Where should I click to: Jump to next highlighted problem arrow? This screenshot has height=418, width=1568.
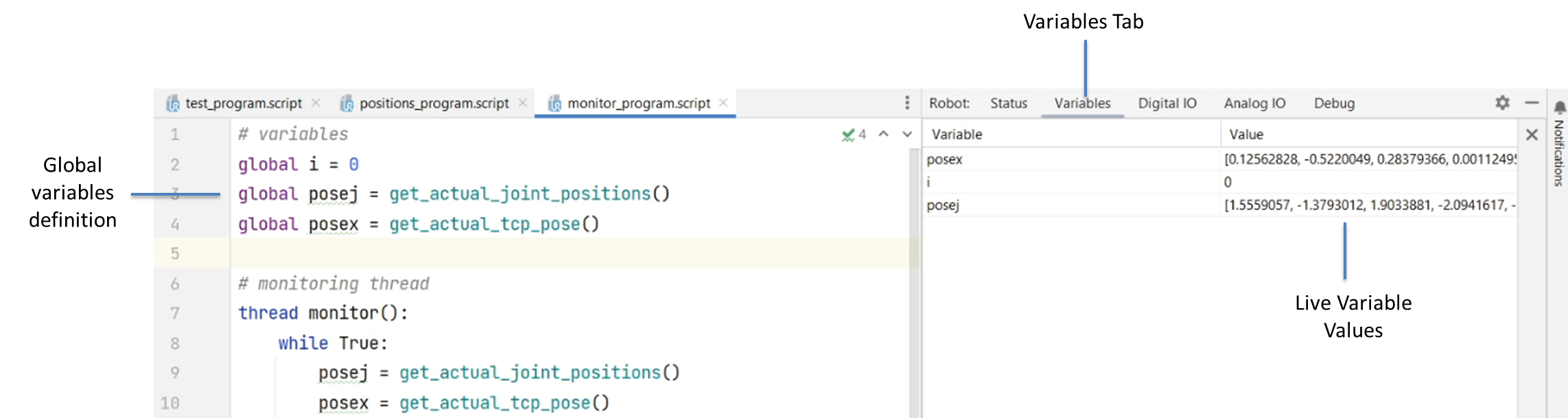[x=907, y=135]
